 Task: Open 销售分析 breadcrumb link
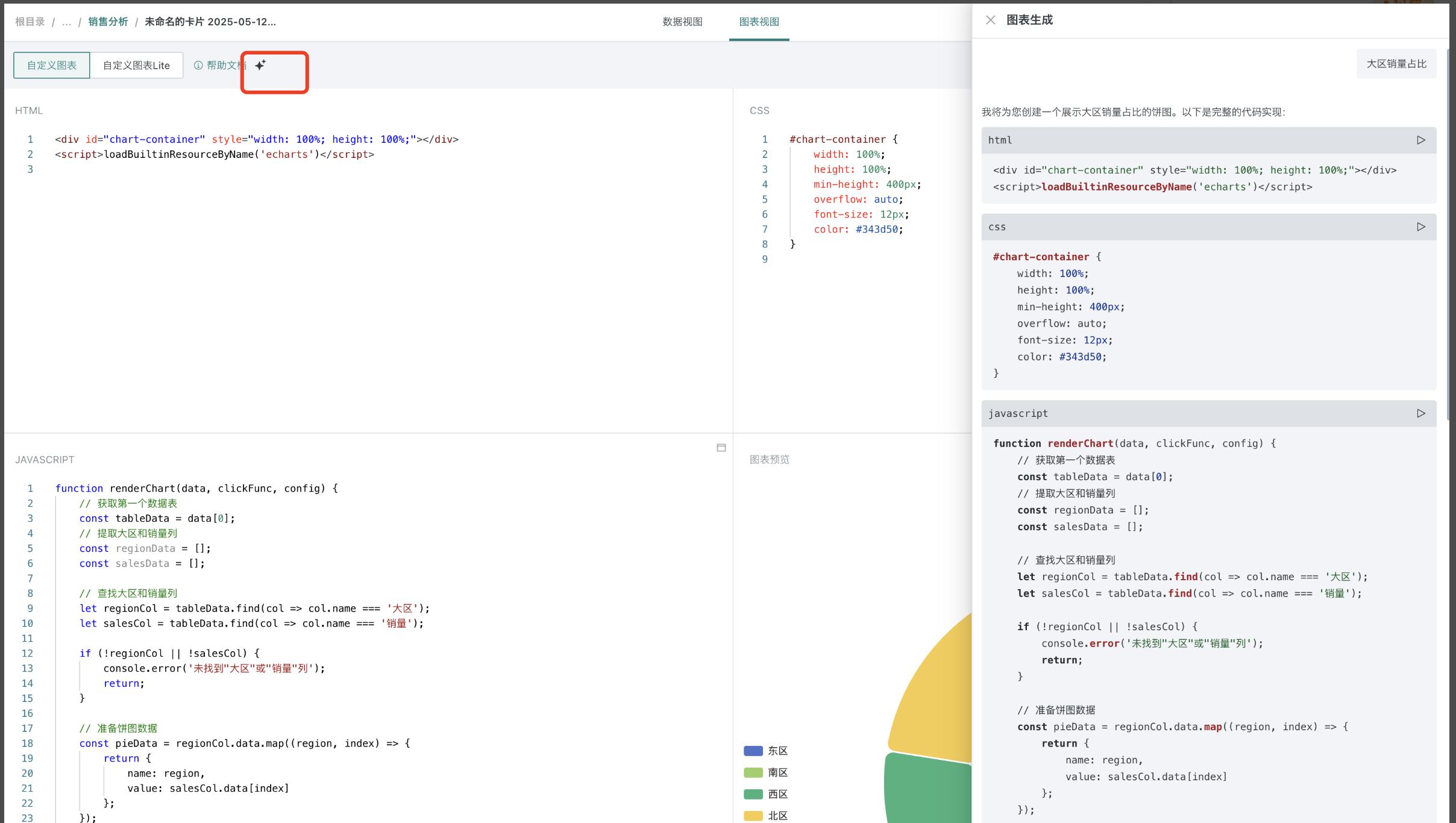(108, 22)
